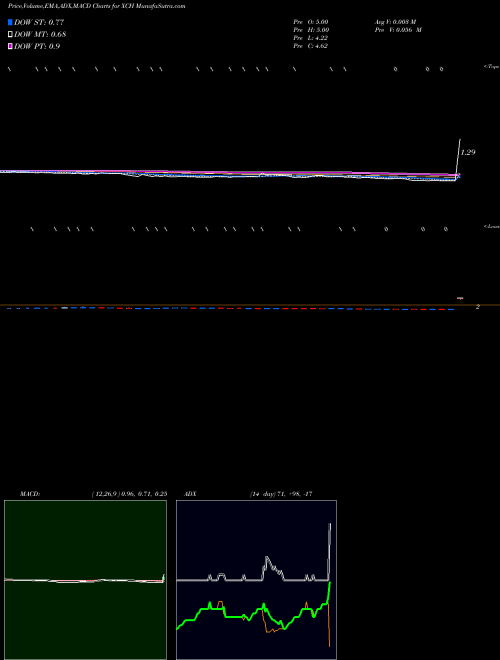Open the dark blue ADX chart panel
The width and height of the screenshot is (500, 660).
click(256, 580)
